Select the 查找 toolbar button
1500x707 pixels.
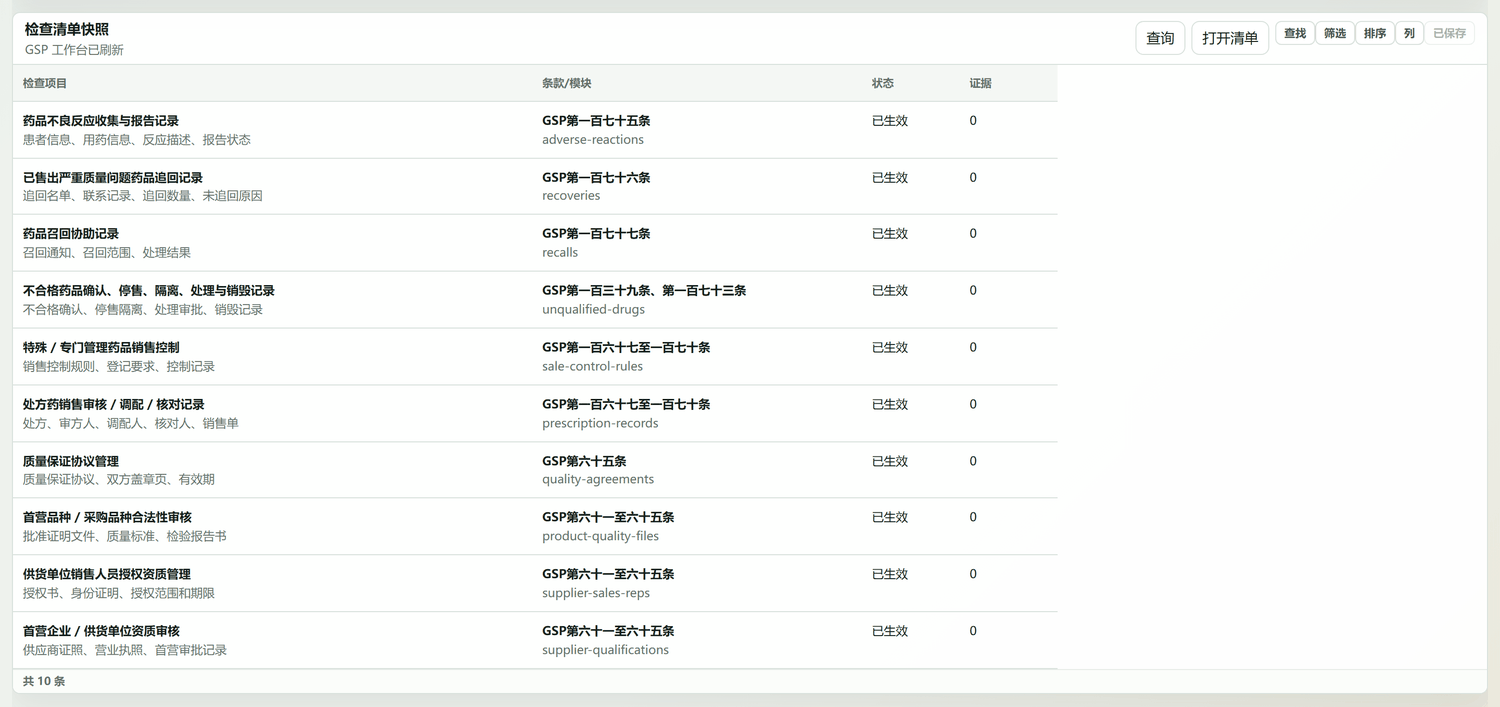tap(1295, 33)
